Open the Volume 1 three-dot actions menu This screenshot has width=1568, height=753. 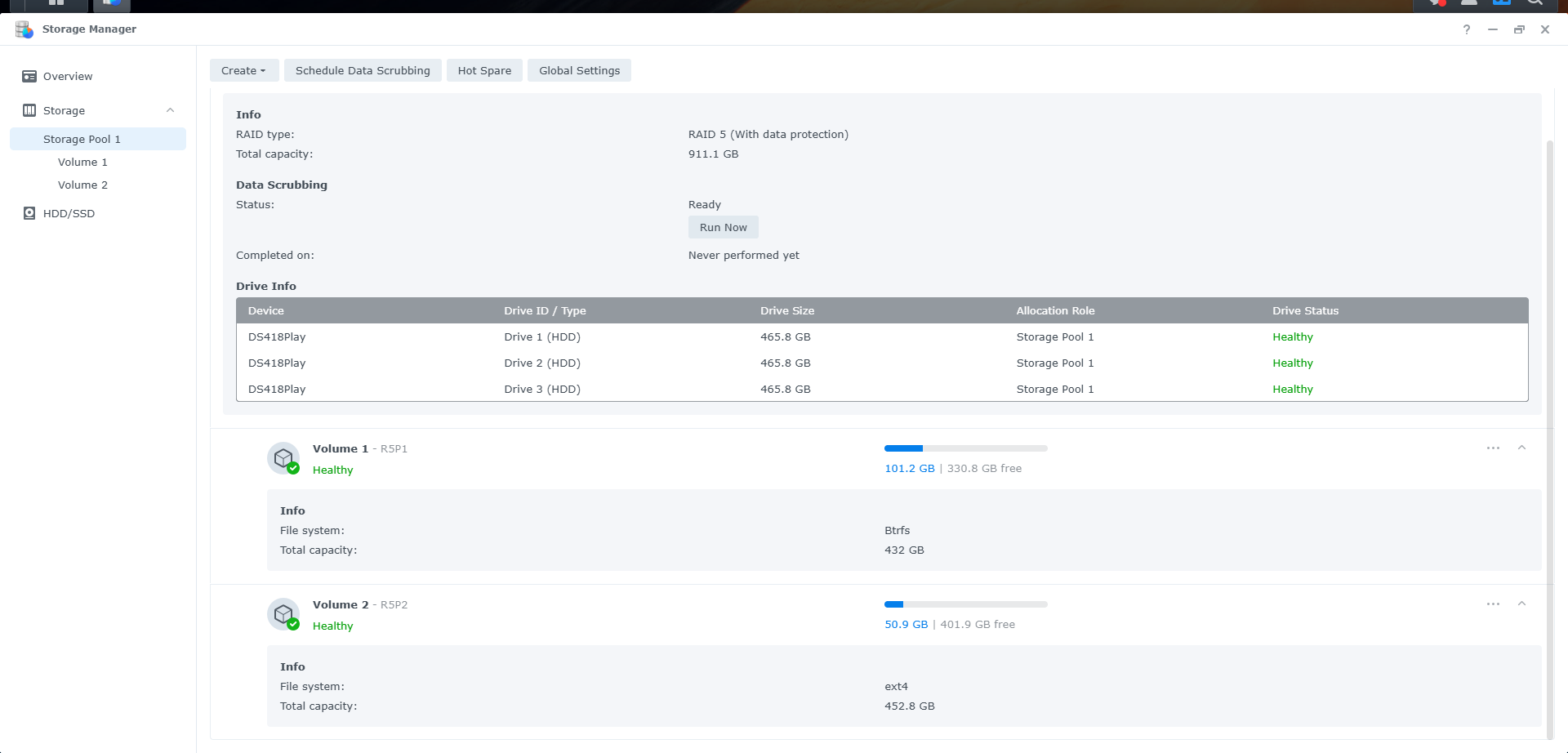[1493, 448]
